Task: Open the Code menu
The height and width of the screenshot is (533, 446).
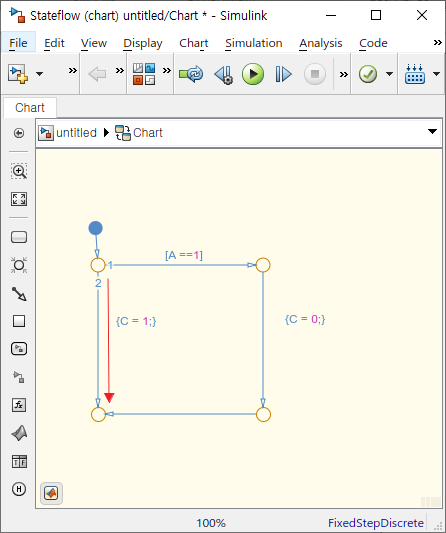Action: [x=373, y=43]
